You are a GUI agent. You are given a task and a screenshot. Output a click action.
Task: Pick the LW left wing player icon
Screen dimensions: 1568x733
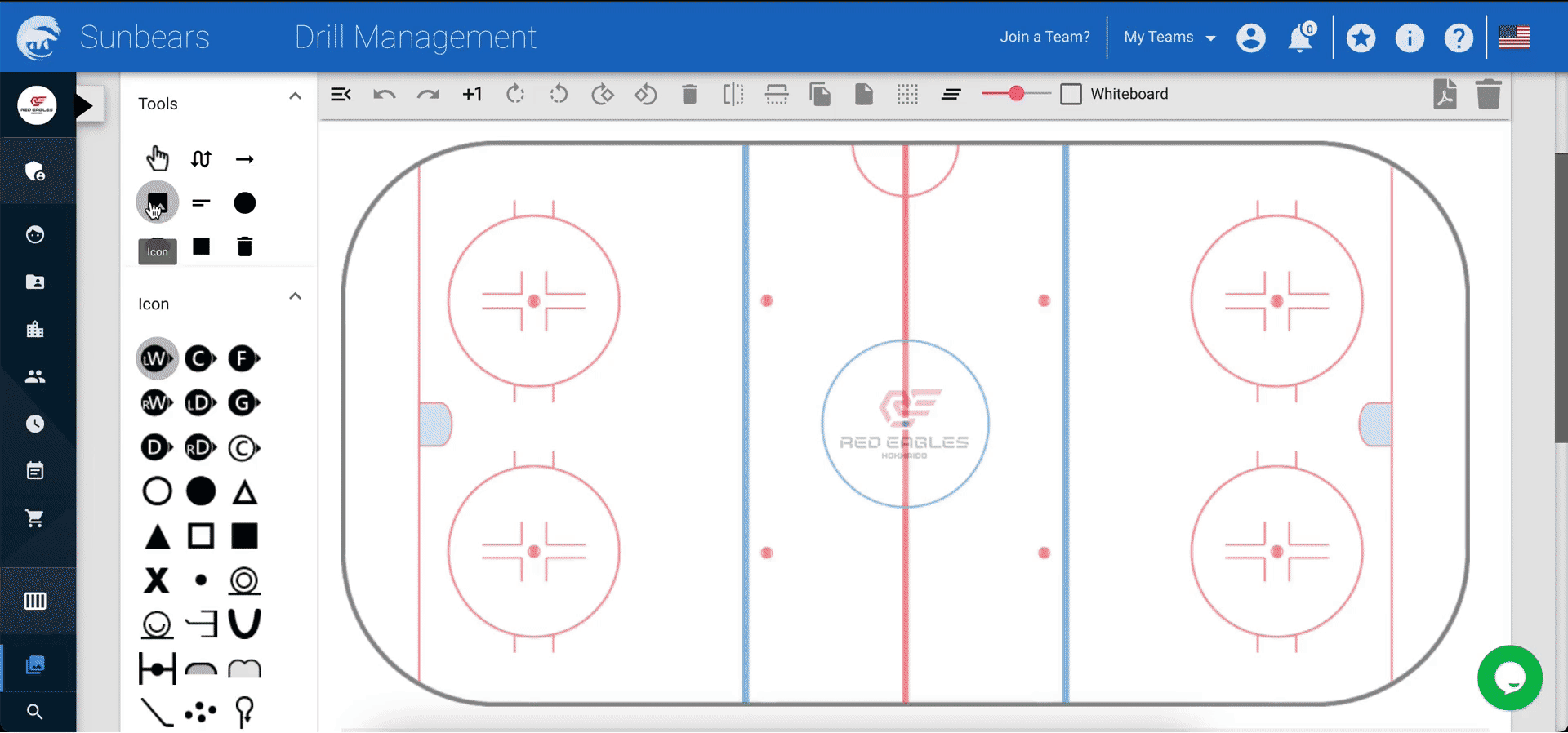(x=157, y=358)
